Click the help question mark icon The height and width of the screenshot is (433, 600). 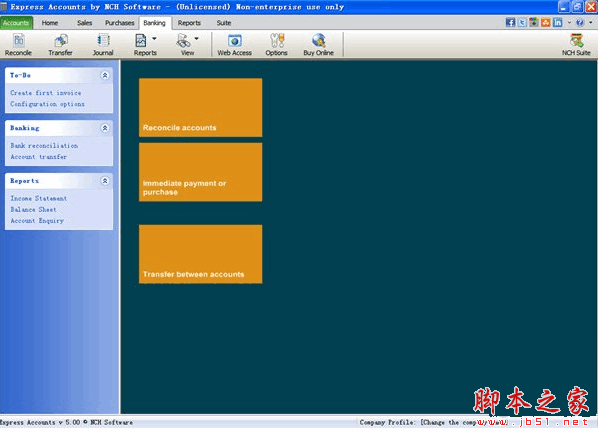[580, 23]
